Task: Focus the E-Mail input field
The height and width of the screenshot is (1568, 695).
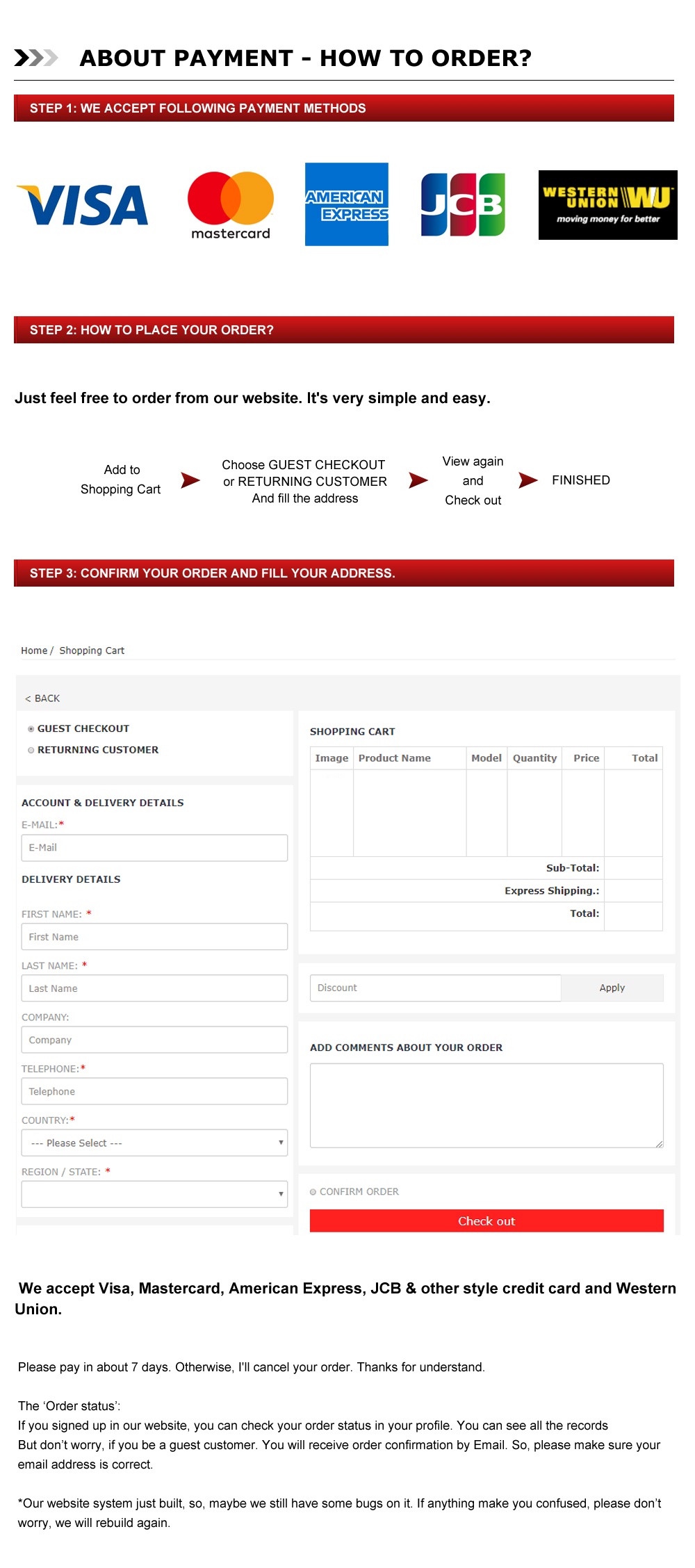Action: point(154,848)
